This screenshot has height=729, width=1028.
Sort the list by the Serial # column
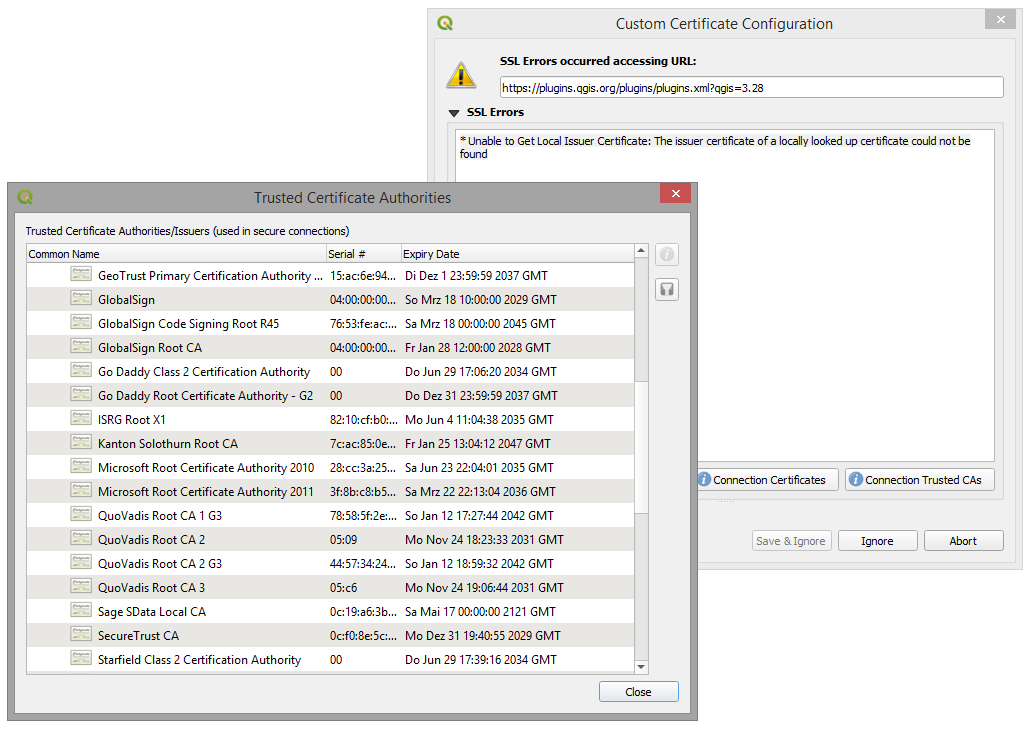(363, 253)
